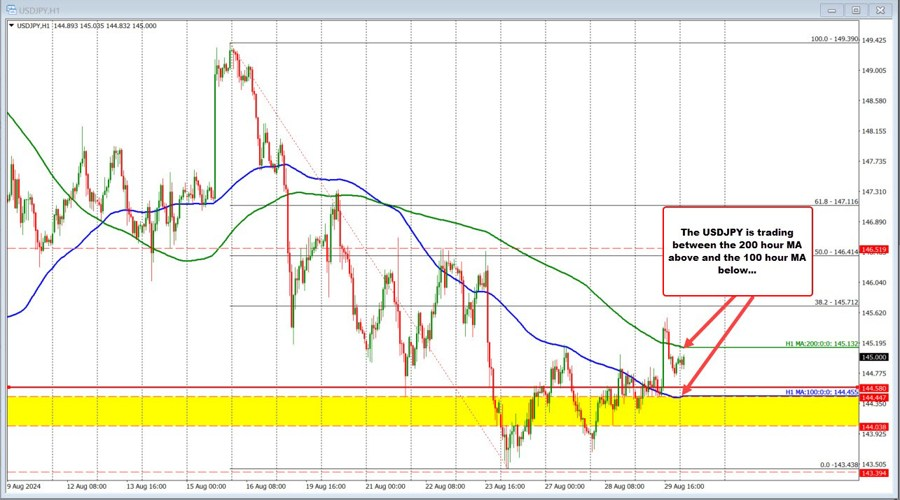Viewport: 900px width, 500px height.
Task: Click the 21 Aug 00:00 time label
Action: [385, 486]
